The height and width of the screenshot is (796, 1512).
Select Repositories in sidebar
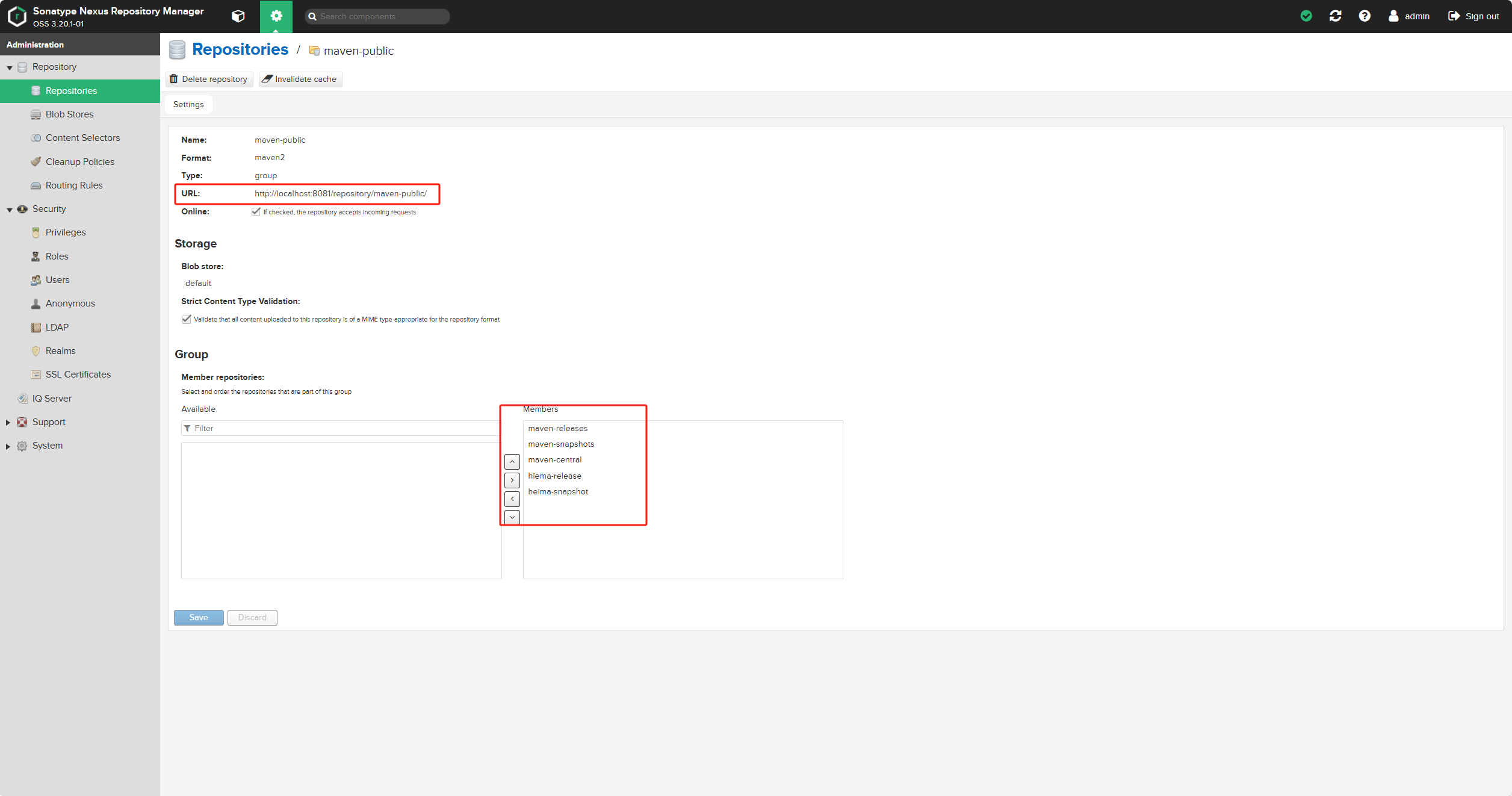pyautogui.click(x=80, y=91)
